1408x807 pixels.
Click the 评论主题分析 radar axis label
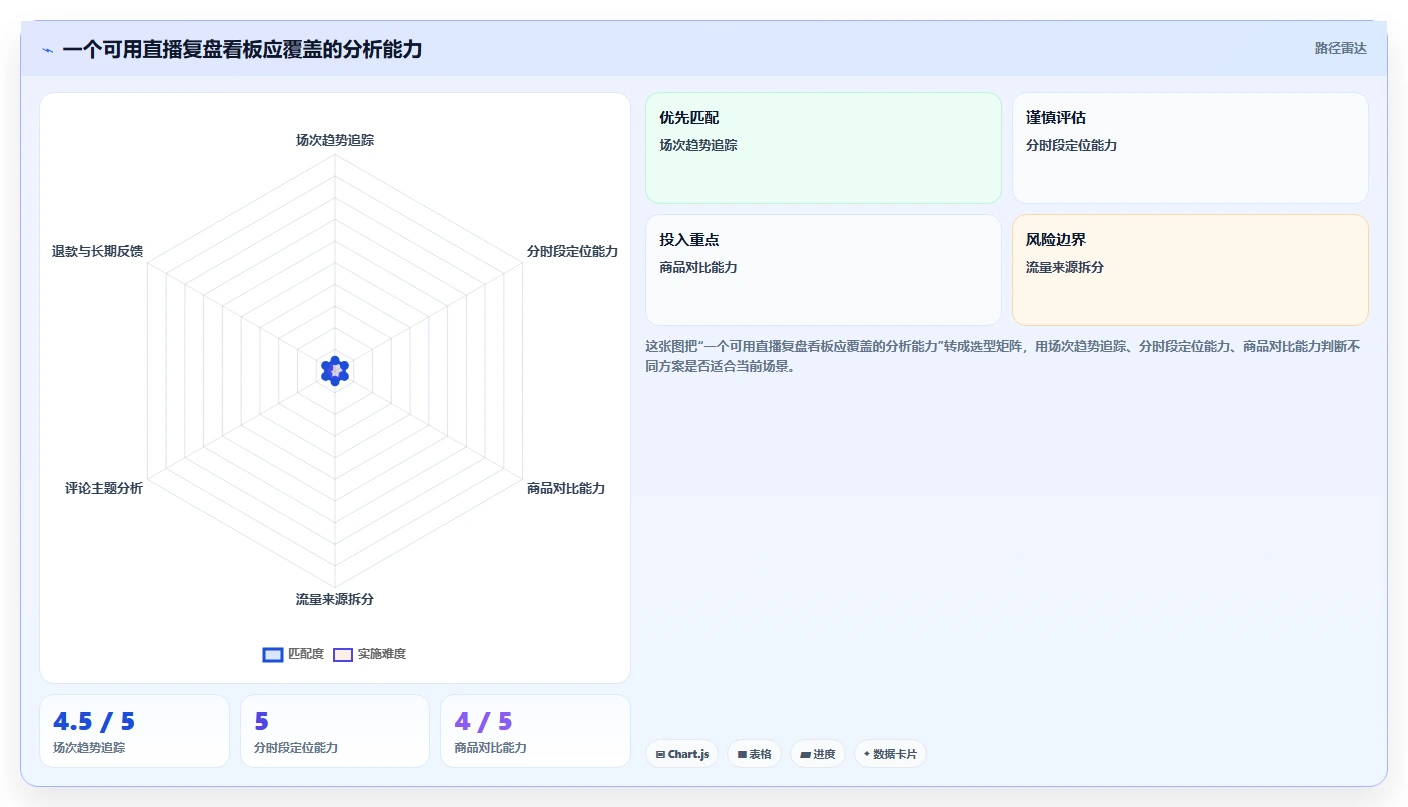104,488
